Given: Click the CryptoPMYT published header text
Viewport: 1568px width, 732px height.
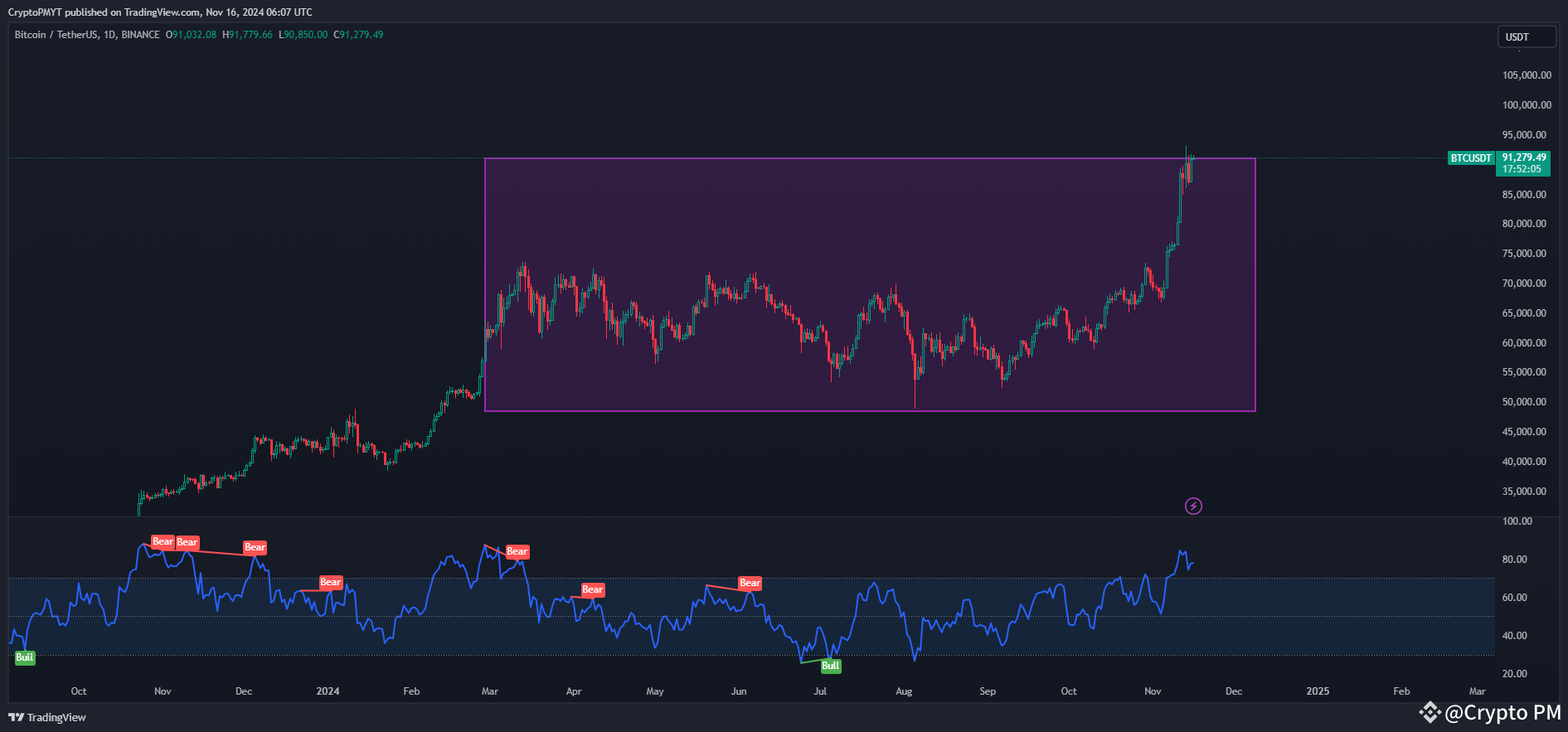Looking at the screenshot, I should 160,12.
